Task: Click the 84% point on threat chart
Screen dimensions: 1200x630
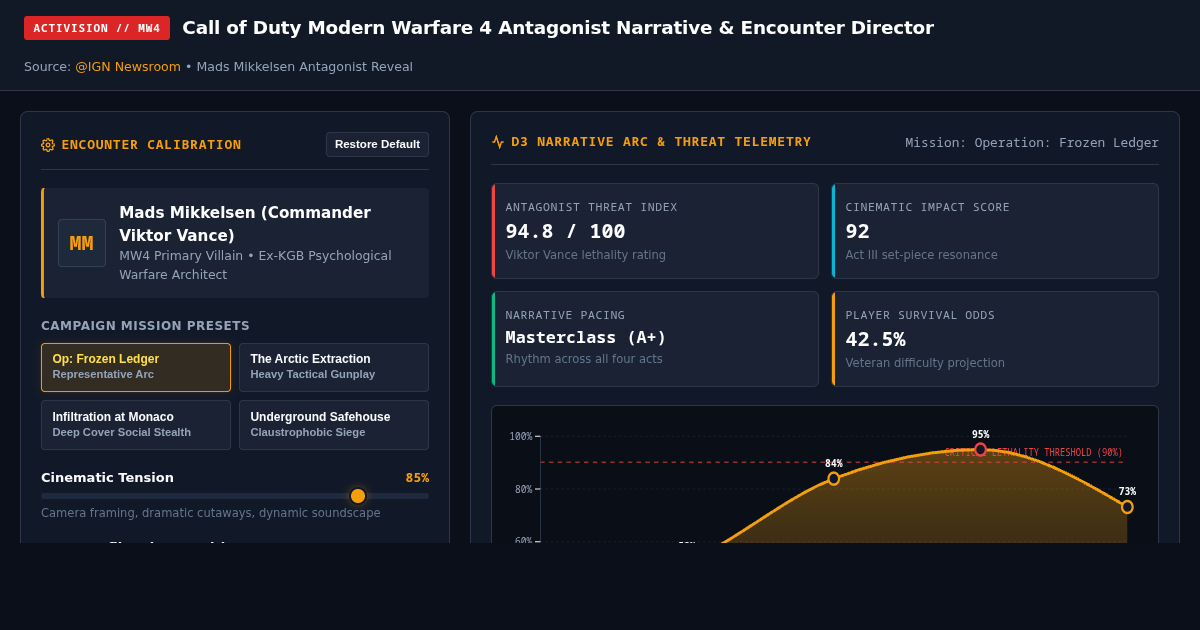Action: pyautogui.click(x=834, y=479)
